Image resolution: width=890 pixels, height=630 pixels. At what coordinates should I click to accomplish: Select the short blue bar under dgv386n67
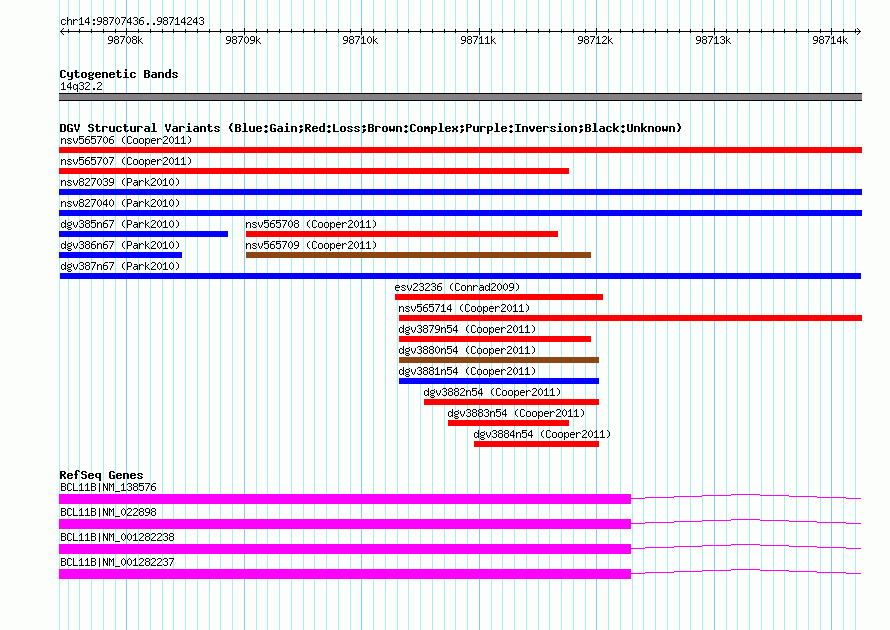pos(120,255)
